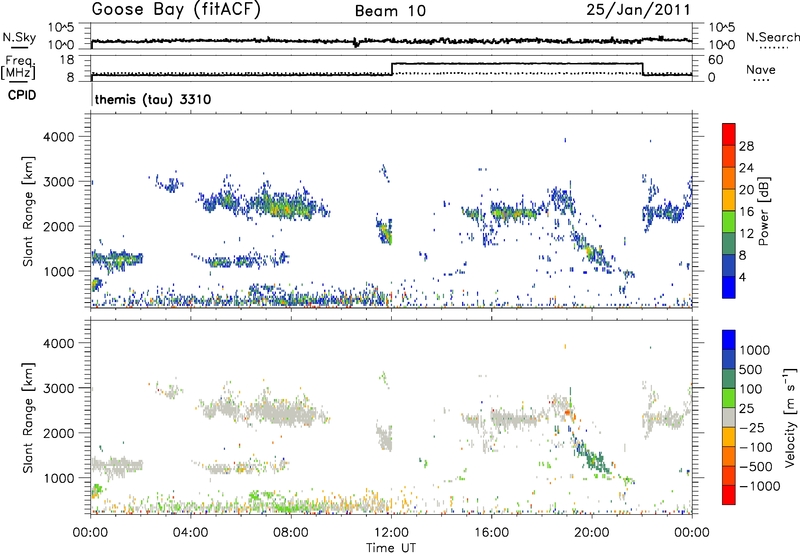Click the 'Velocity [m s-1]' color bar title

point(790,417)
